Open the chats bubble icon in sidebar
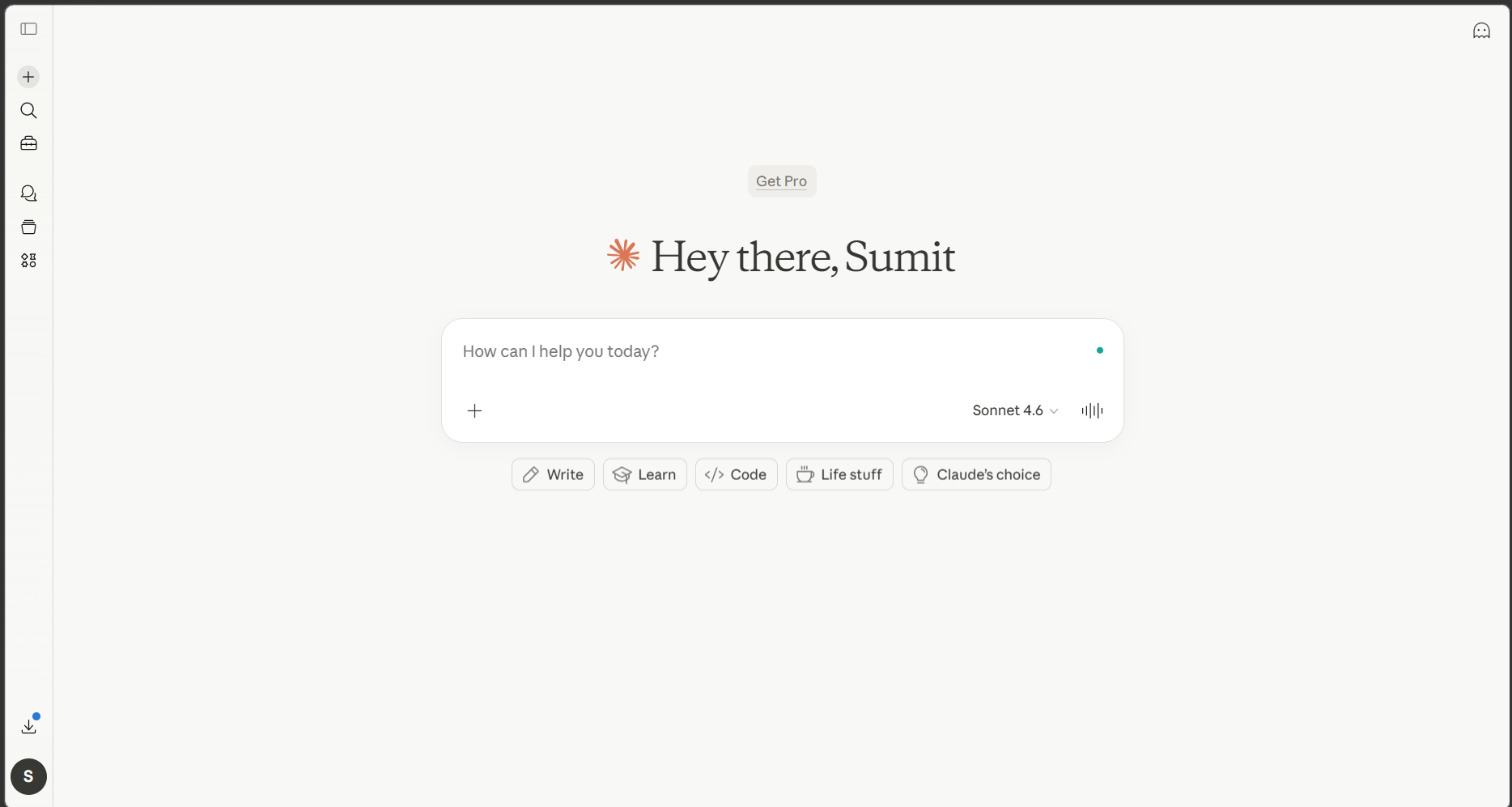Image resolution: width=1512 pixels, height=807 pixels. coord(28,193)
